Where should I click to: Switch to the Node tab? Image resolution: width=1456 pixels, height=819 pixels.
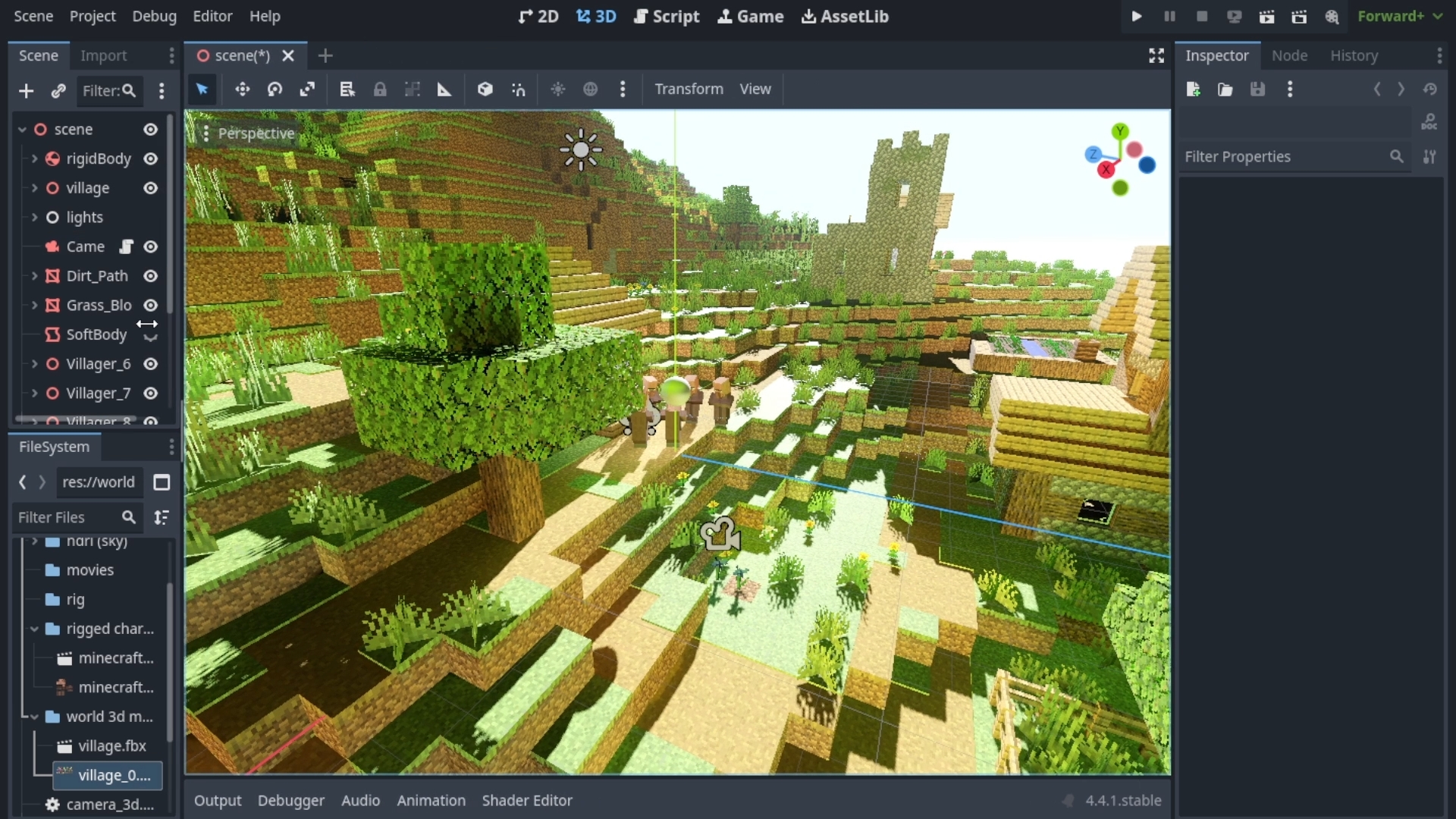tap(1289, 55)
